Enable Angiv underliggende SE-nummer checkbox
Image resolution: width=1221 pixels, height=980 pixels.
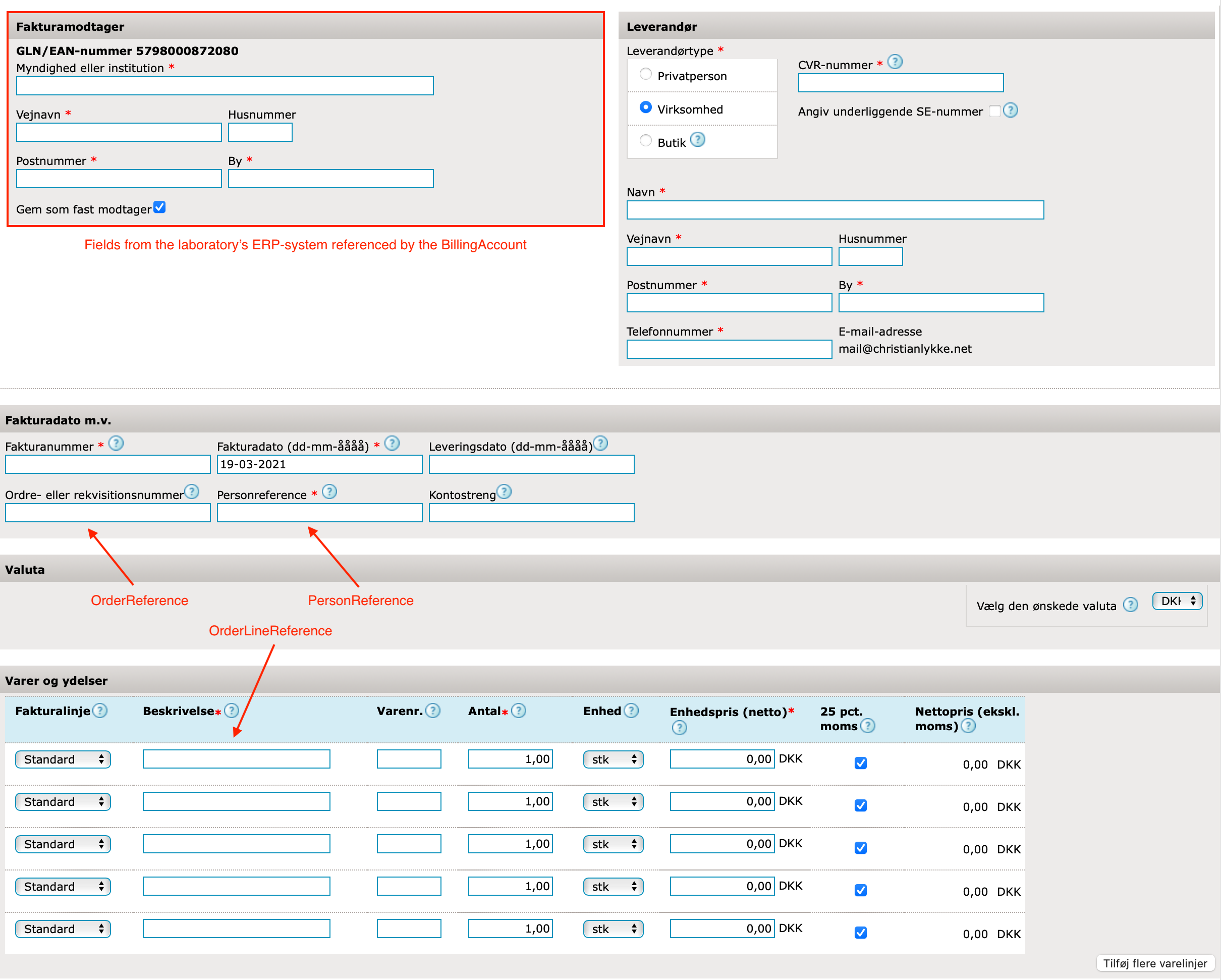(x=995, y=111)
